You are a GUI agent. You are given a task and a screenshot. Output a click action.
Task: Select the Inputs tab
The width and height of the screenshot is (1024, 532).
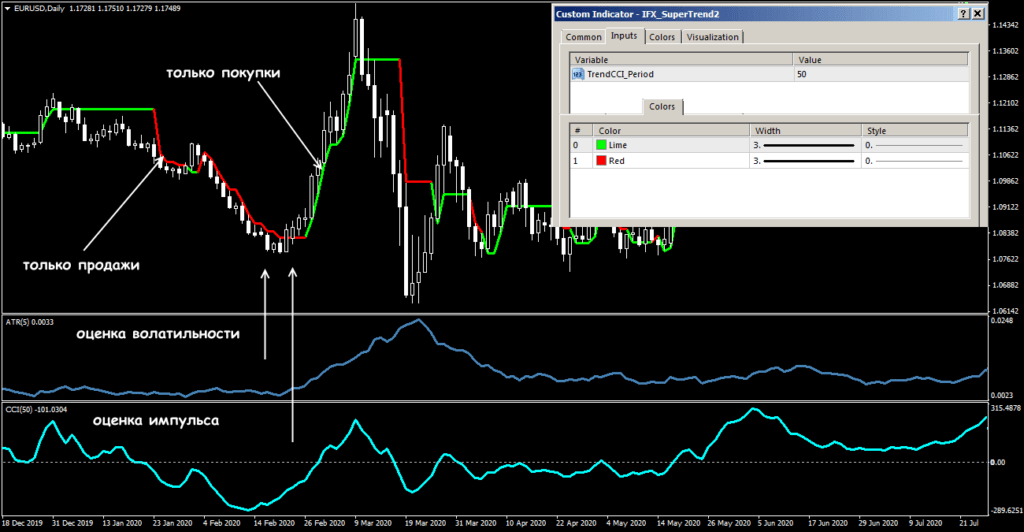(624, 37)
